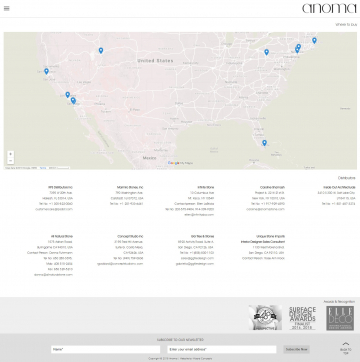Click the Marmo Stones, Inc heading

[130, 187]
